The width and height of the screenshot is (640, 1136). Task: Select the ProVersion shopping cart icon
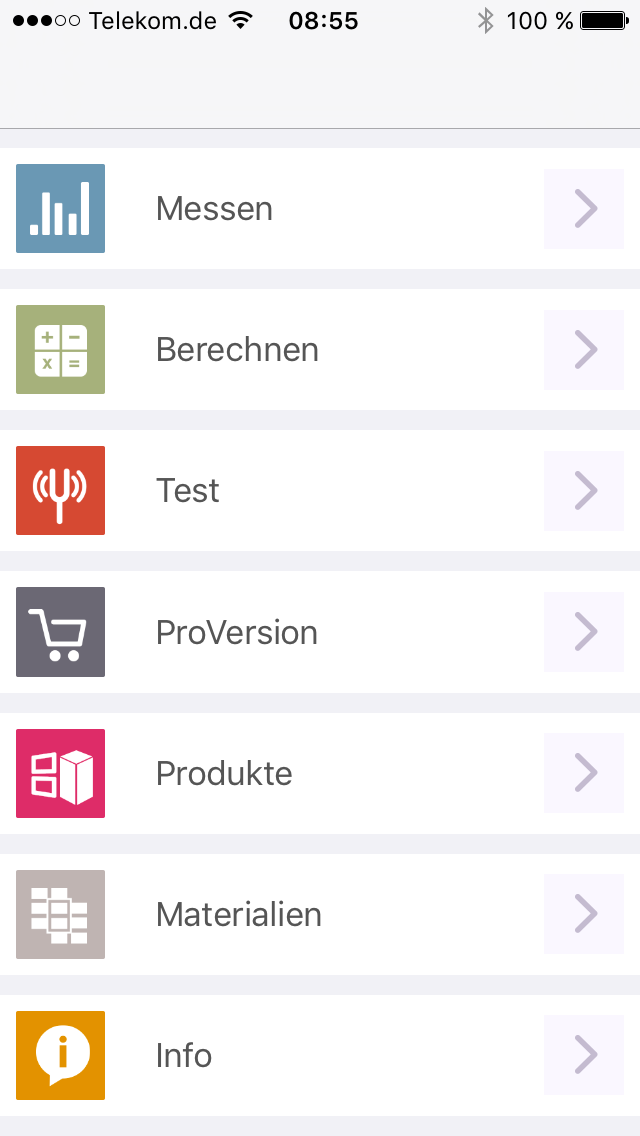tap(60, 631)
